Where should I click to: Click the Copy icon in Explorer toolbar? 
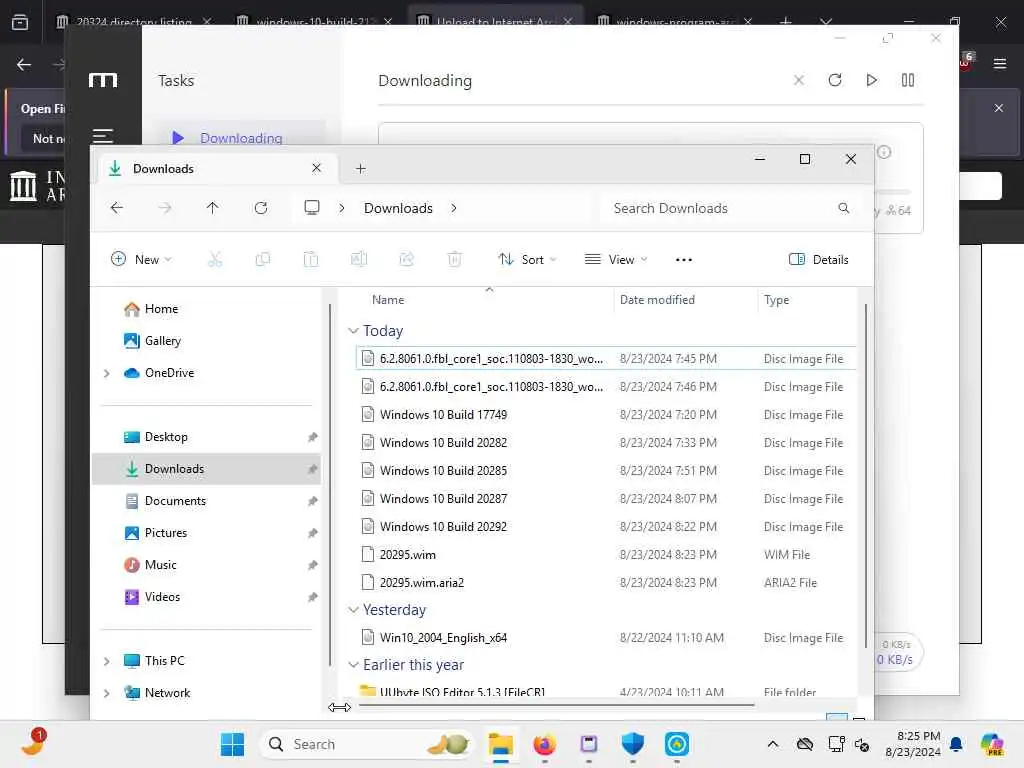[263, 259]
